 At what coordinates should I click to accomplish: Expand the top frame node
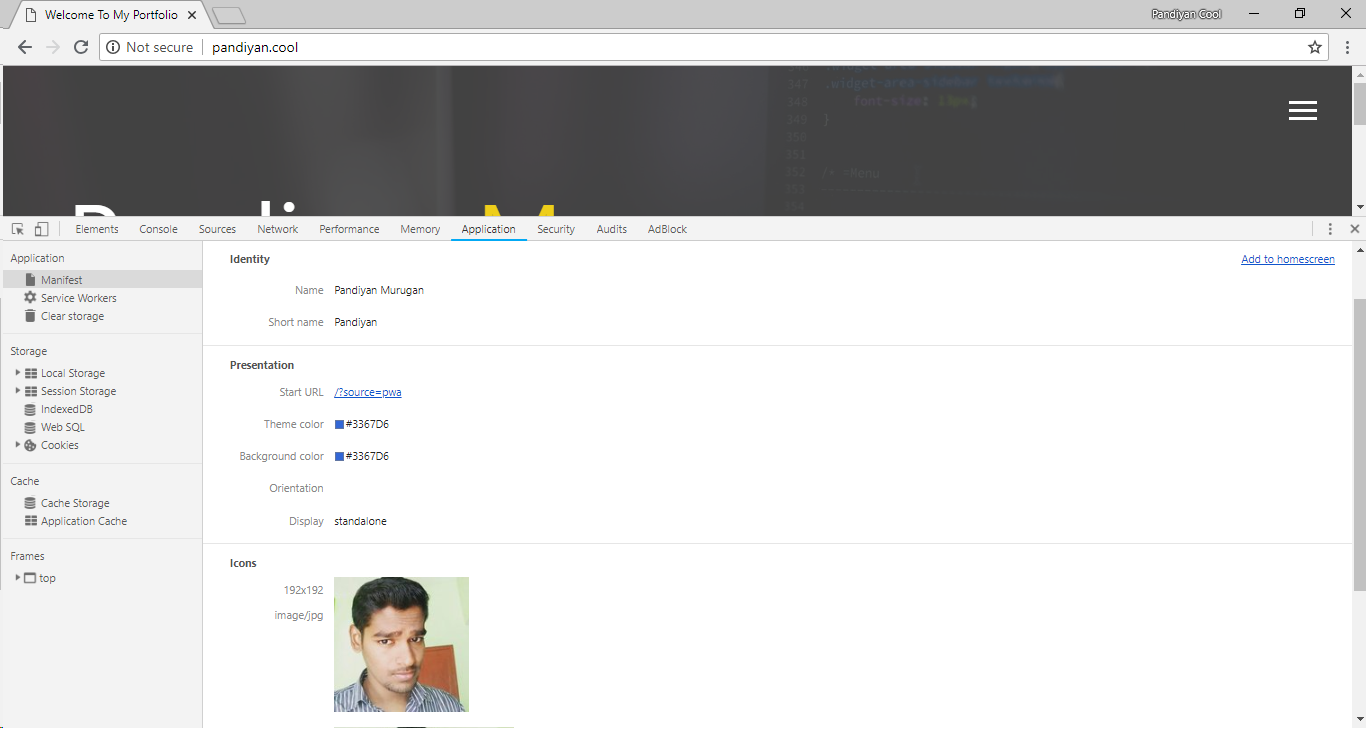18,578
